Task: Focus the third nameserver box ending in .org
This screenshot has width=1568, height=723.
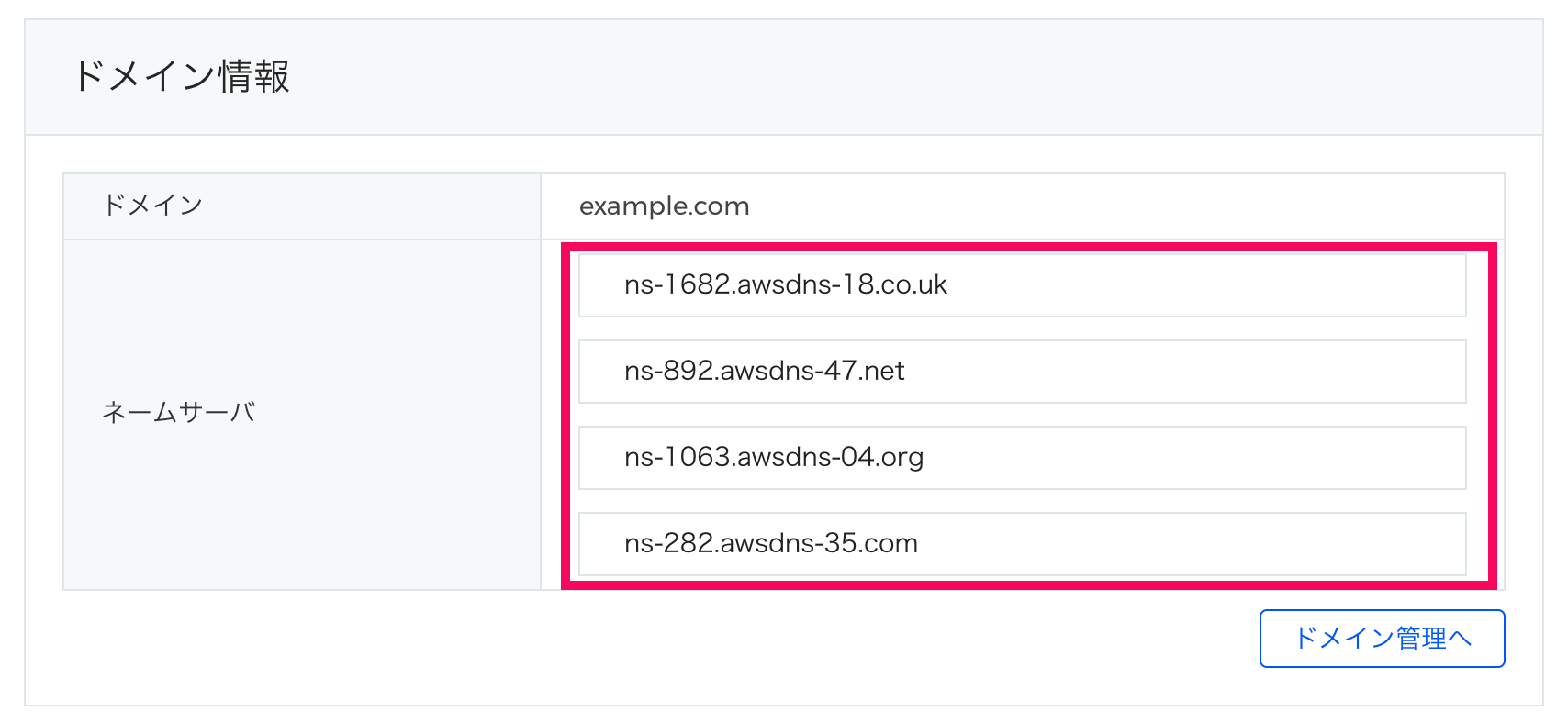Action: pyautogui.click(x=1023, y=458)
